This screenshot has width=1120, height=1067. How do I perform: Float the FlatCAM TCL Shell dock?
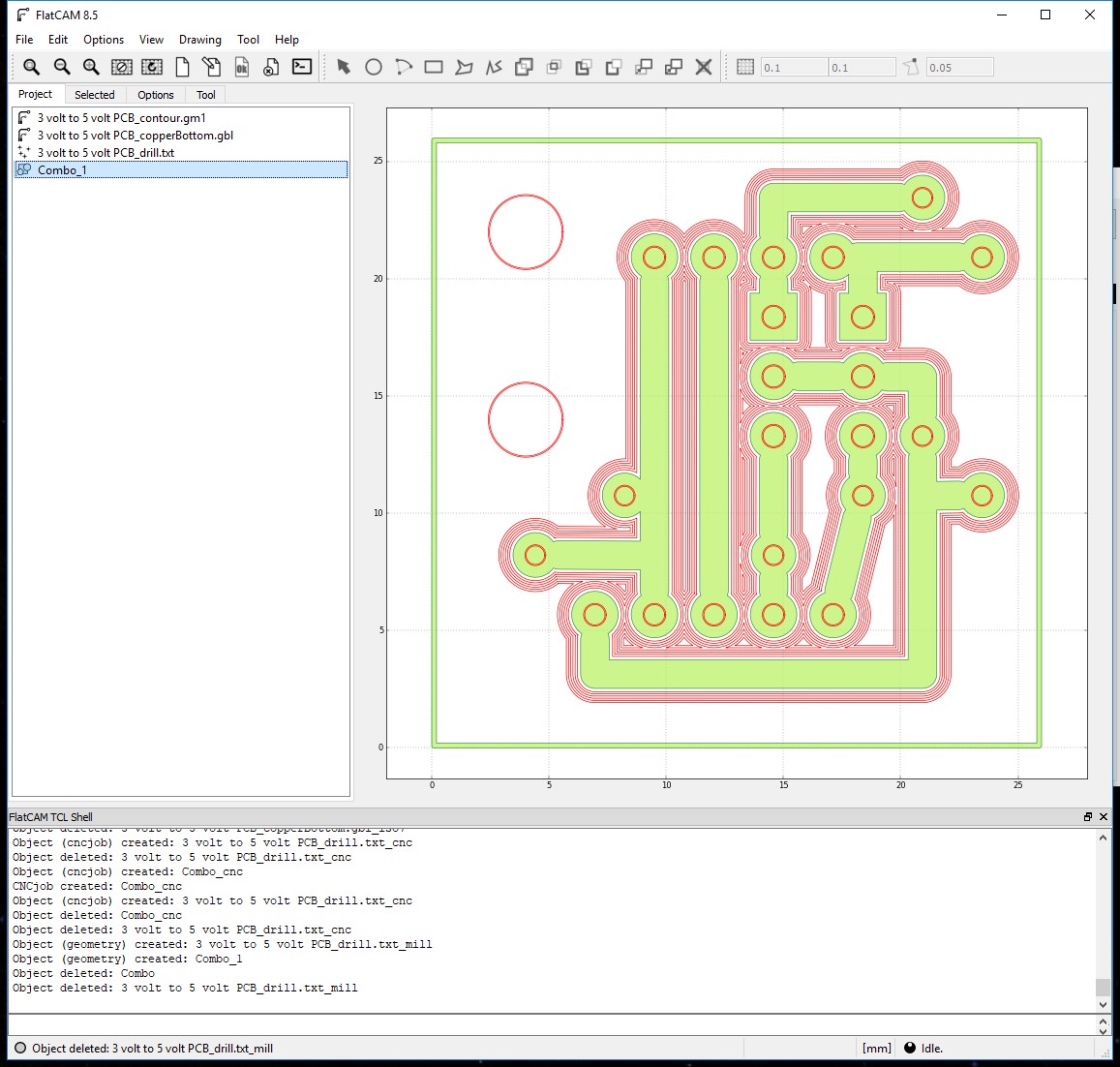click(1088, 817)
